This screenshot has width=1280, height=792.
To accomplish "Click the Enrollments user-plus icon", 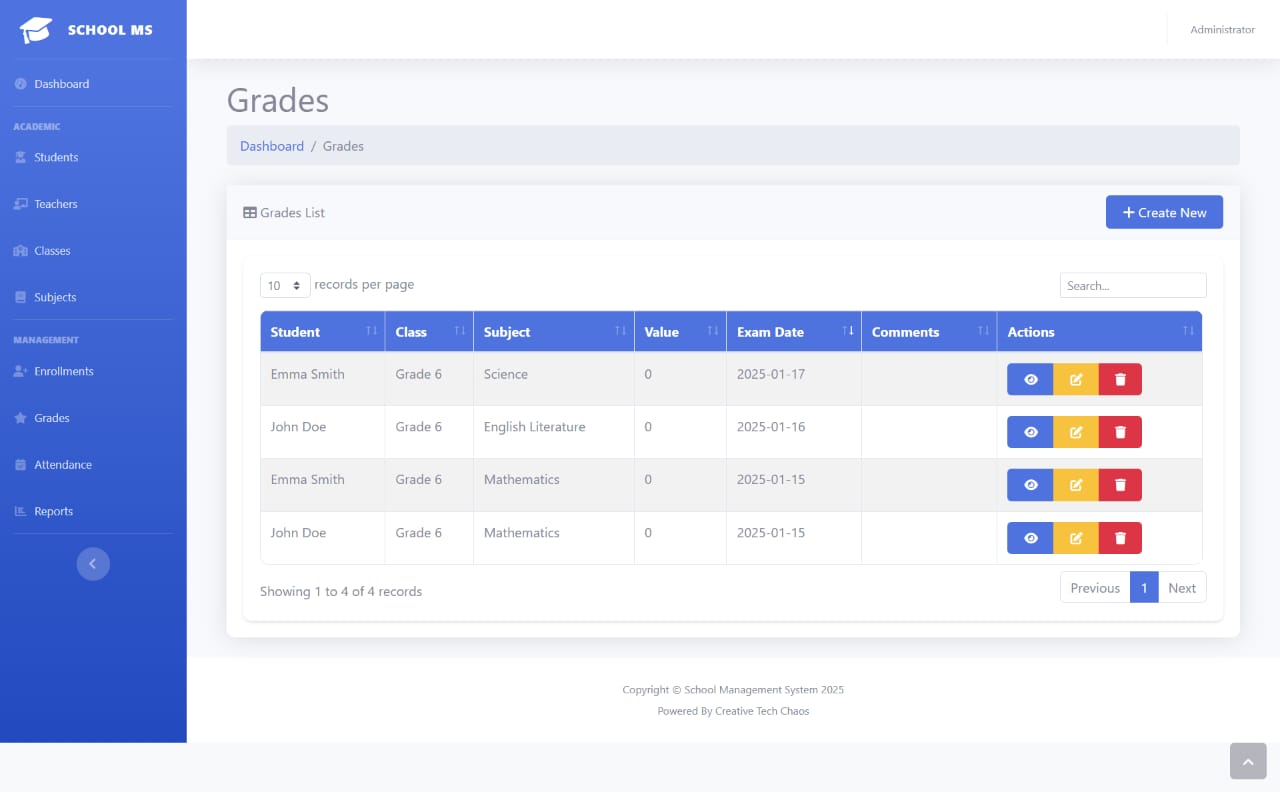I will (20, 371).
